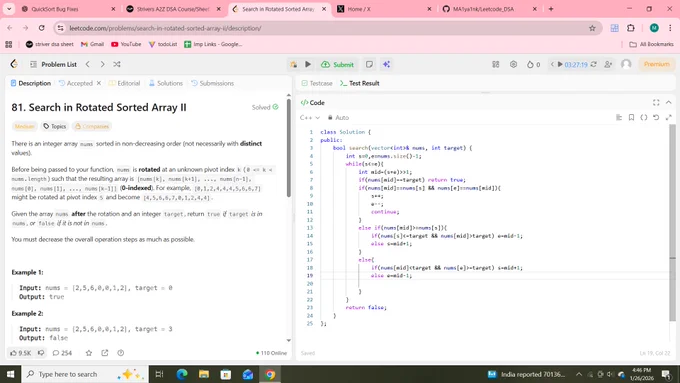Open the browser tab search dropdown
Viewport: 680px width, 383px height.
click(9, 9)
